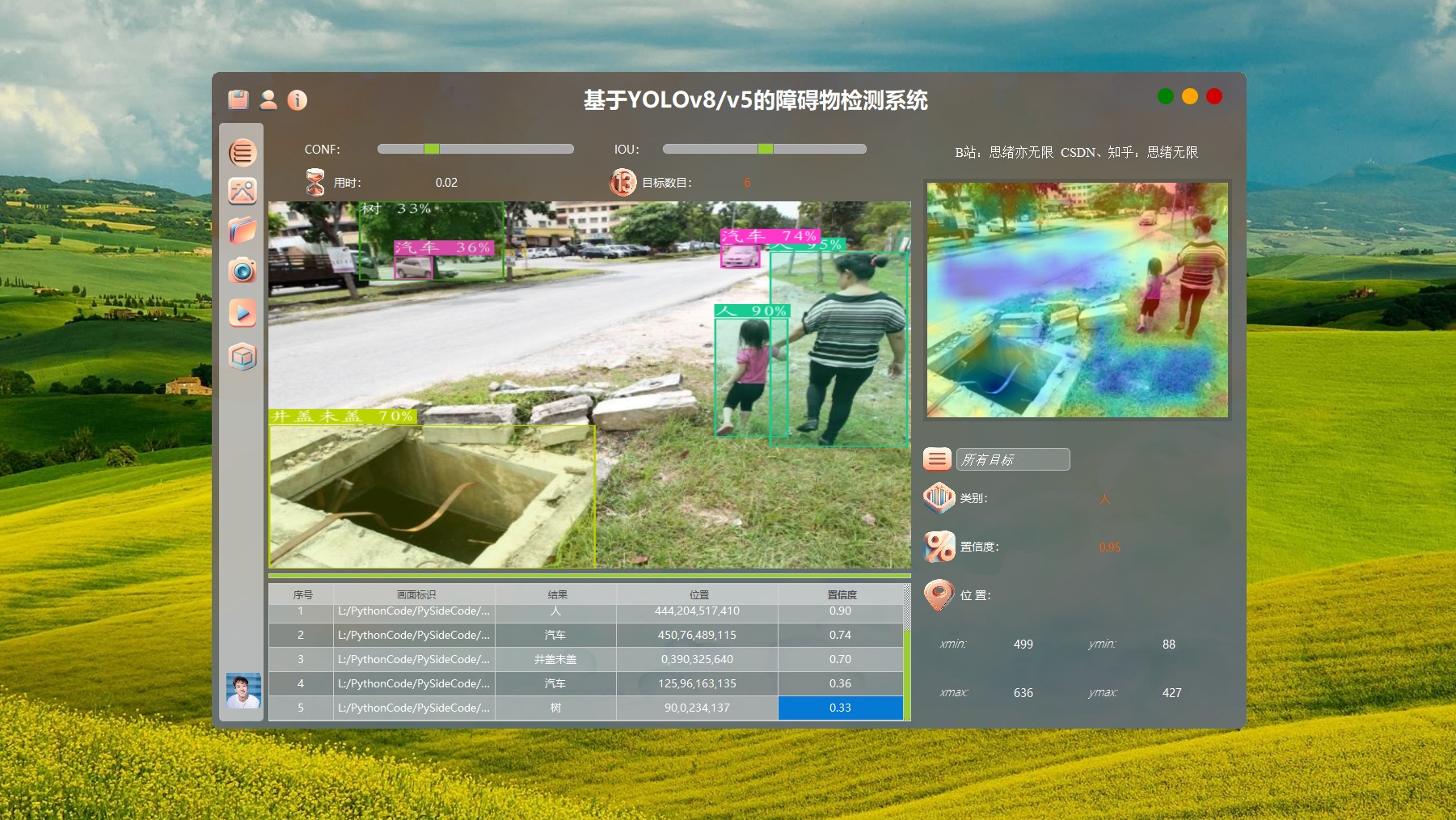Toggle the sidebar menu list icon
1456x820 pixels.
point(243,152)
